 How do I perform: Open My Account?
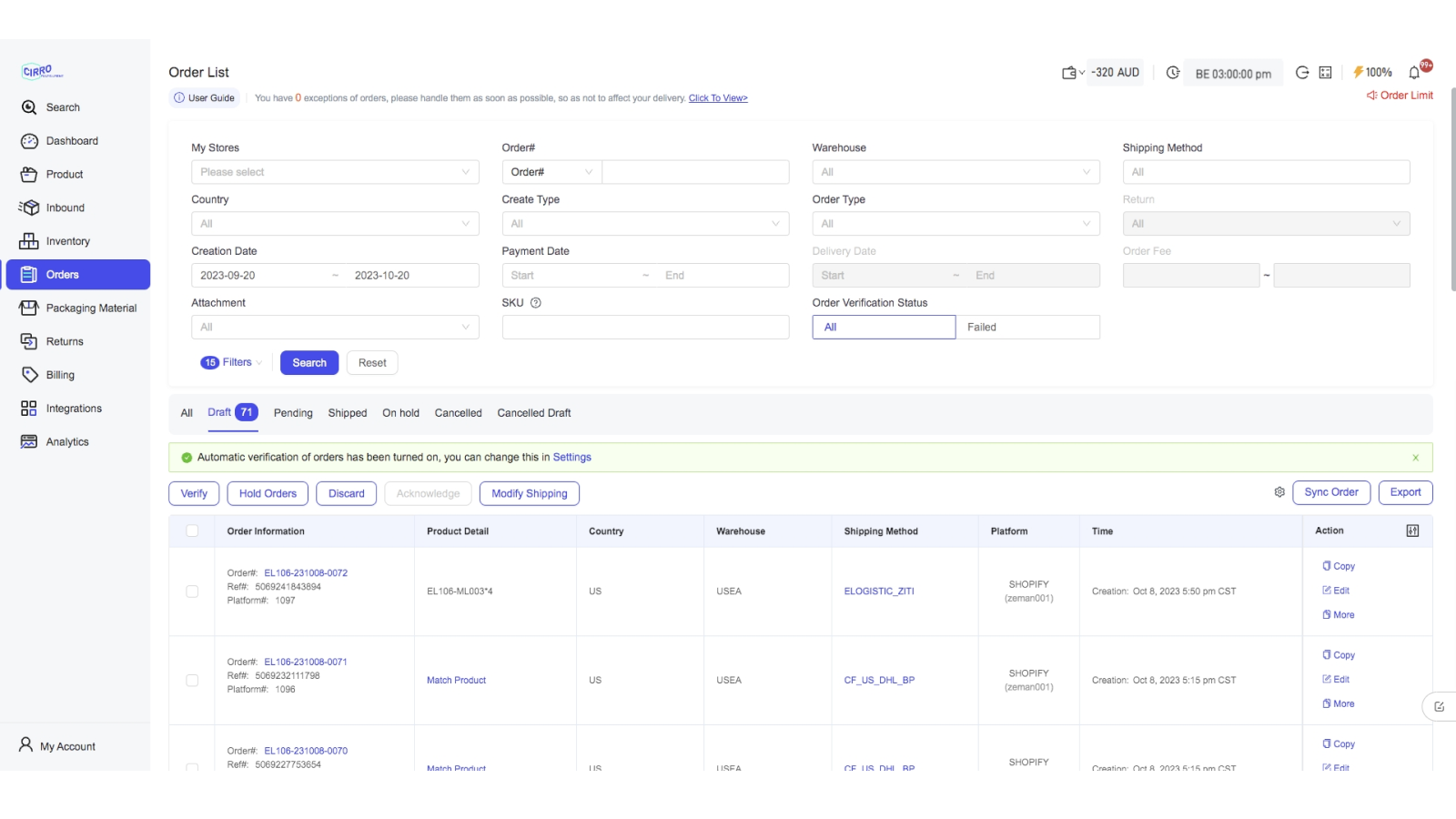58,746
